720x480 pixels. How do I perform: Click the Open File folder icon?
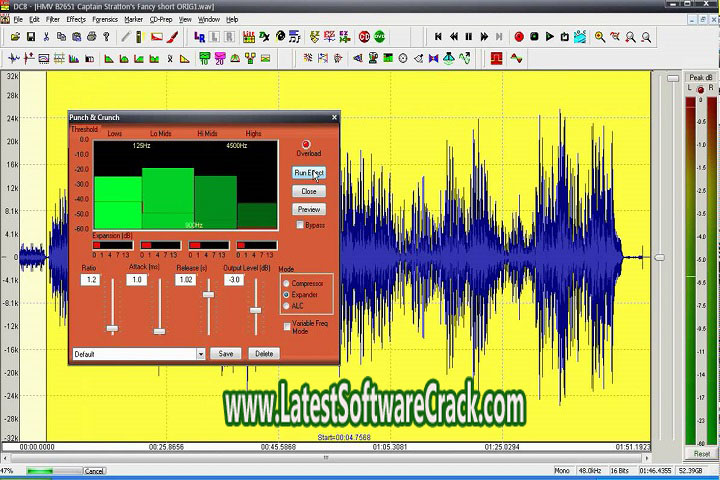17,37
